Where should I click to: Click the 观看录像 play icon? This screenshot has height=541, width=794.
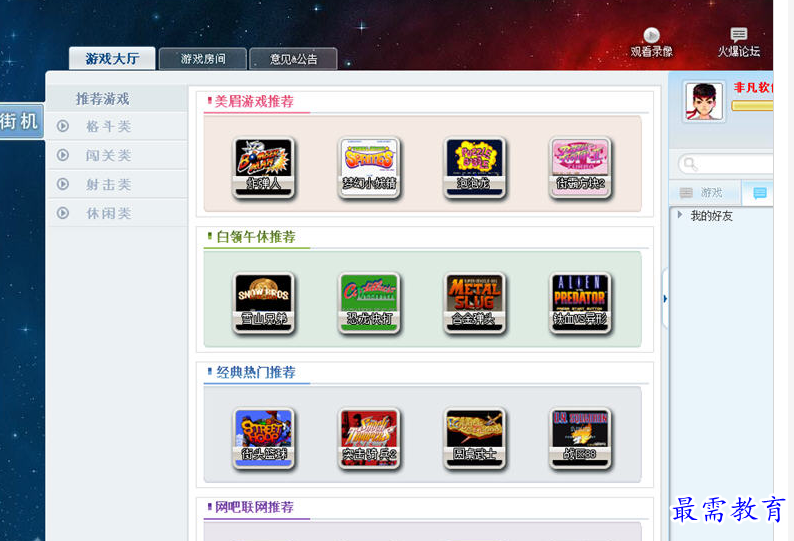click(651, 35)
